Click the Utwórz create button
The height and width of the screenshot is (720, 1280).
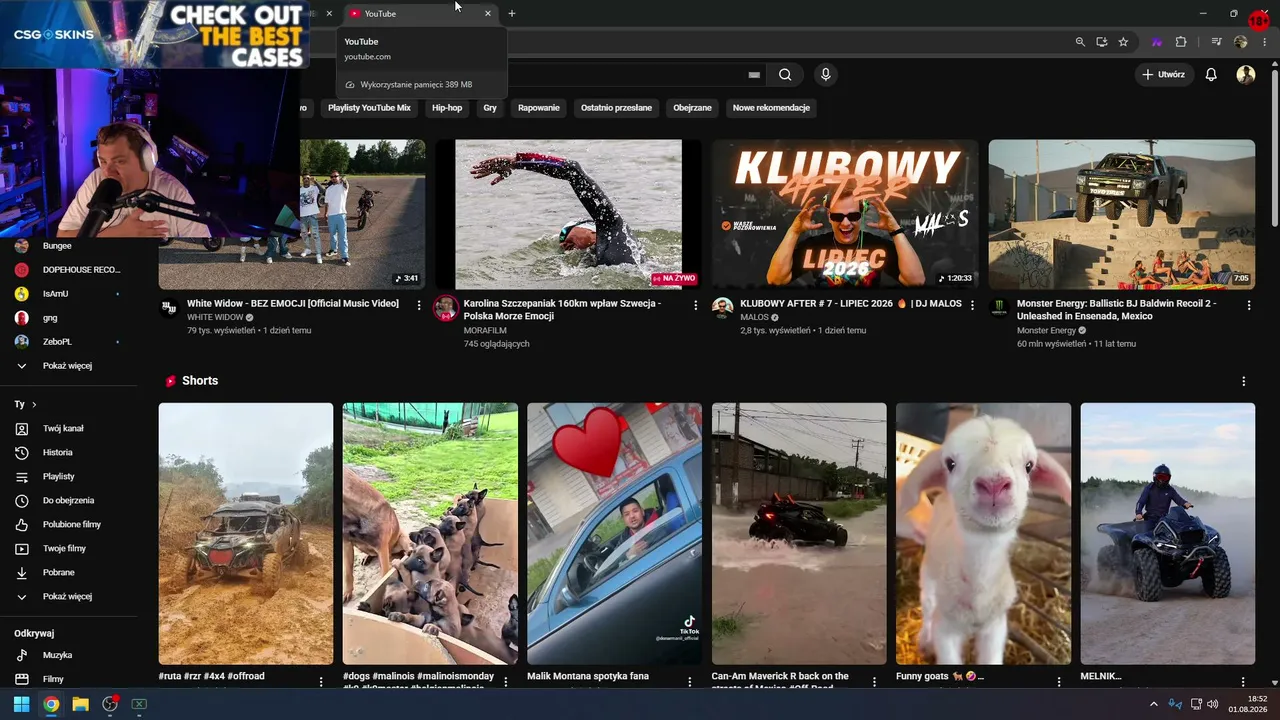pos(1164,74)
